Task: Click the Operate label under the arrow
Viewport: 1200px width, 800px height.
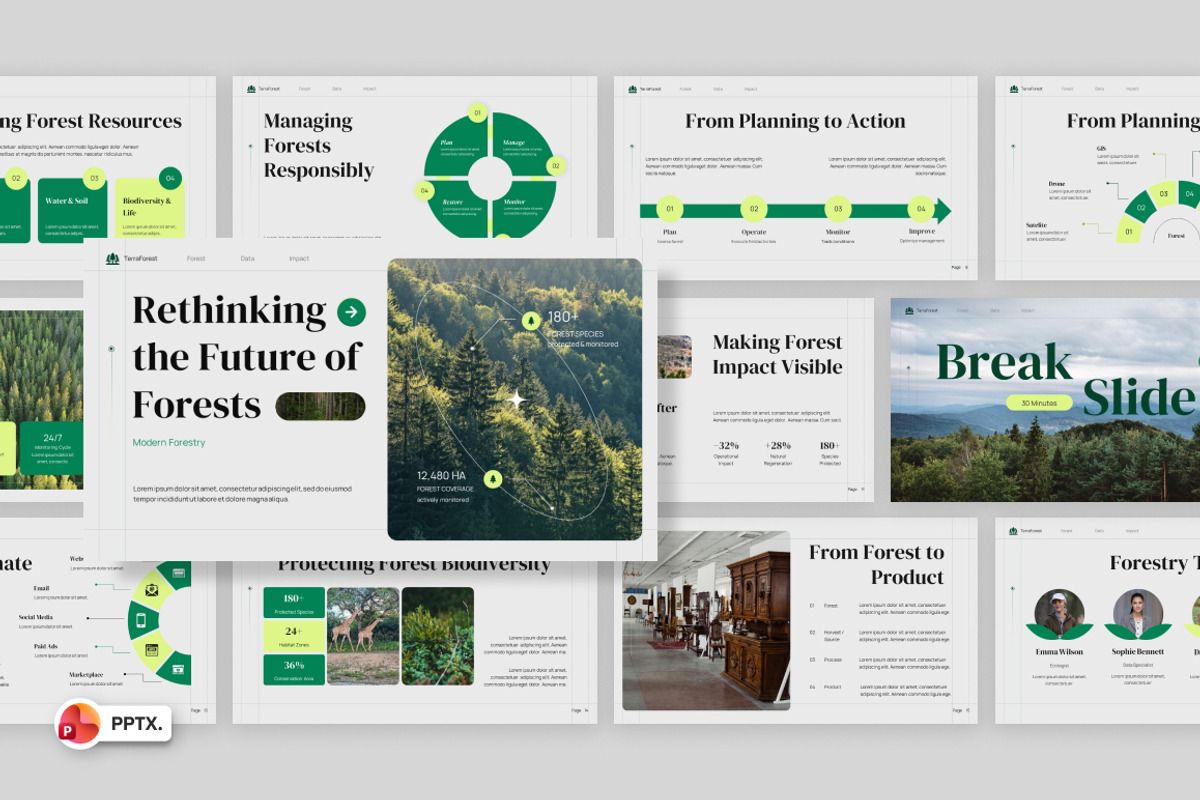Action: click(754, 232)
